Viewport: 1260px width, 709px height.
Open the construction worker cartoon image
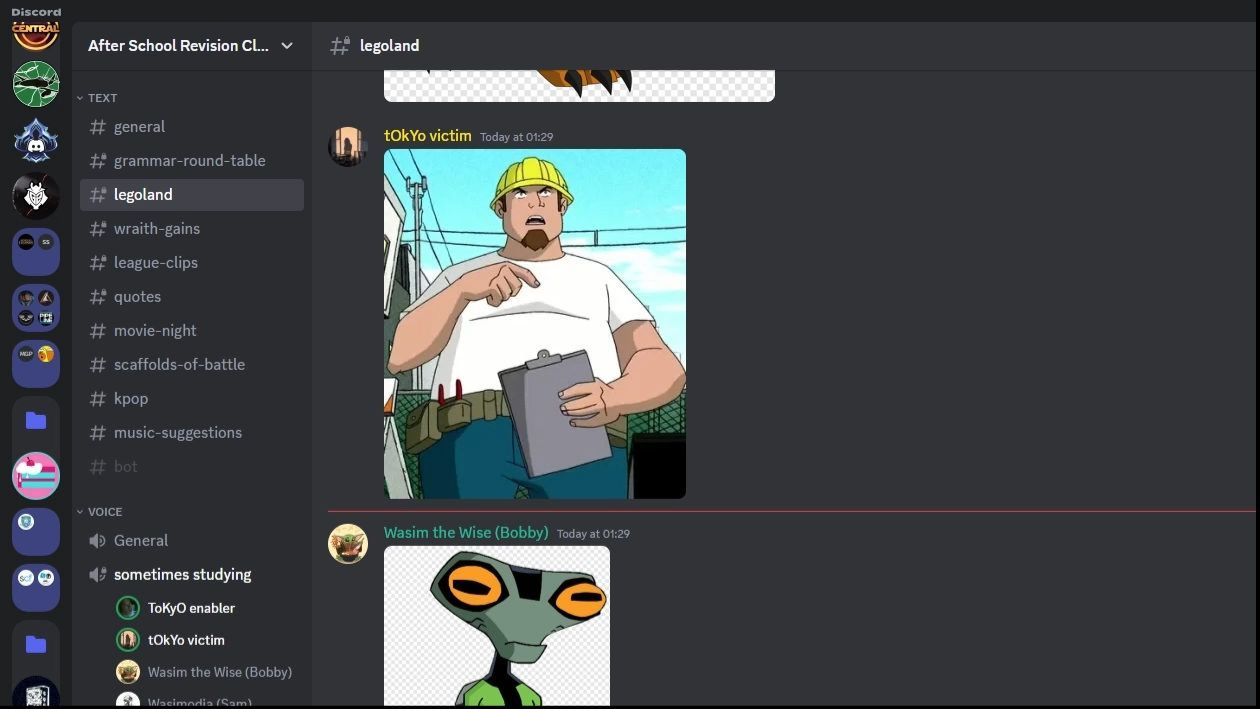(535, 324)
